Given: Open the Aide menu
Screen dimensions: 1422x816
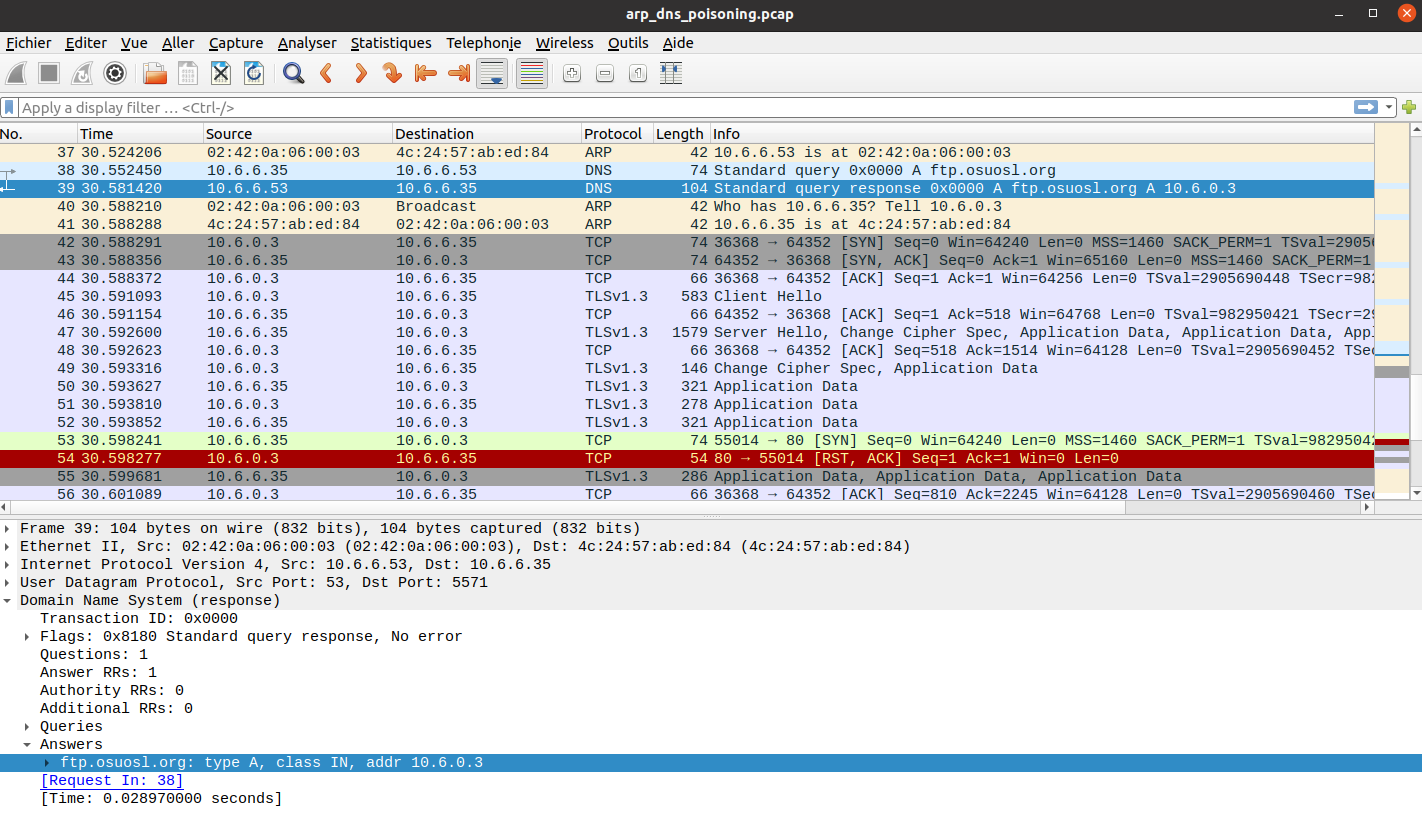Looking at the screenshot, I should (x=678, y=43).
